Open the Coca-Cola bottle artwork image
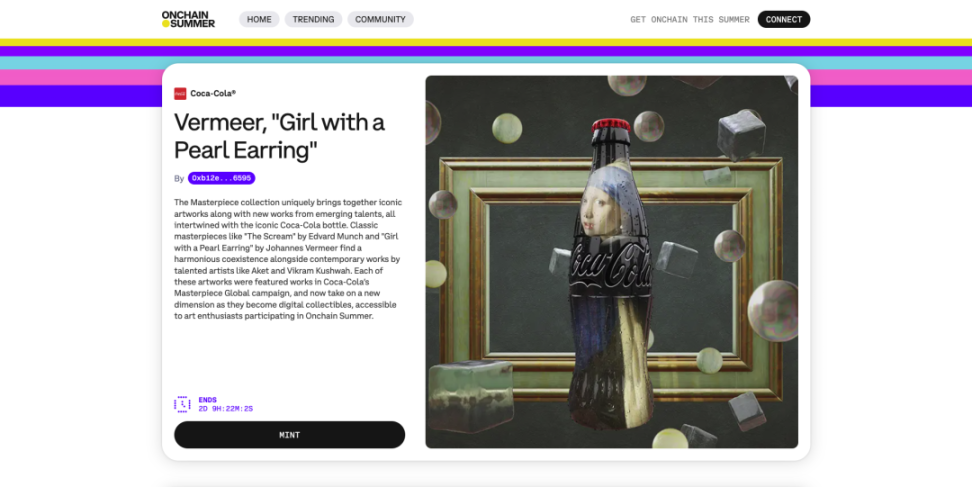972x487 pixels. point(611,262)
